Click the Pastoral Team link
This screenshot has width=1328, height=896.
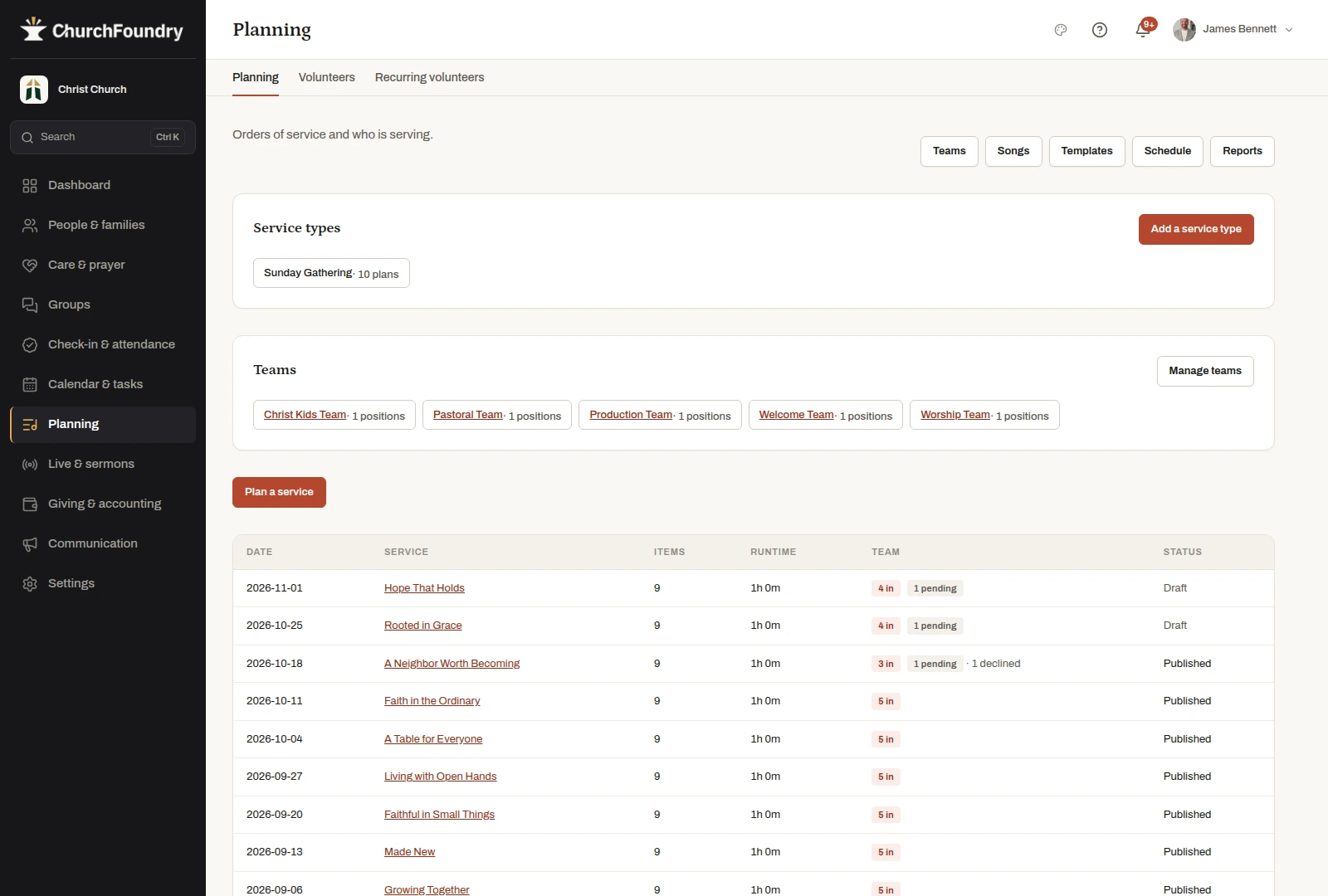click(468, 415)
